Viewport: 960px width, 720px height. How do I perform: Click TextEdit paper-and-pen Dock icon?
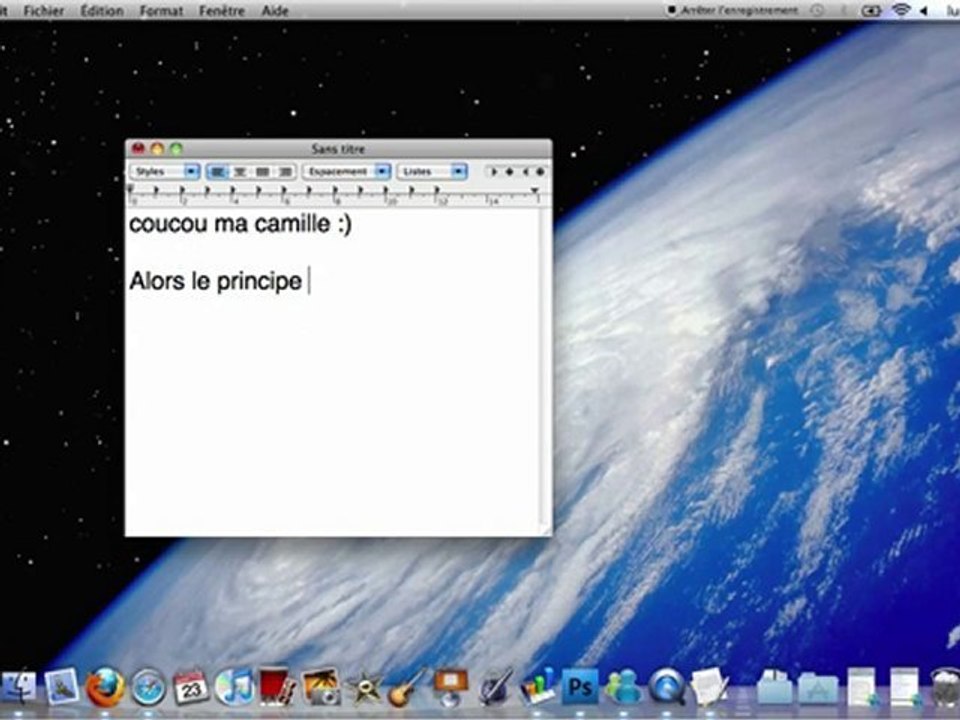709,687
